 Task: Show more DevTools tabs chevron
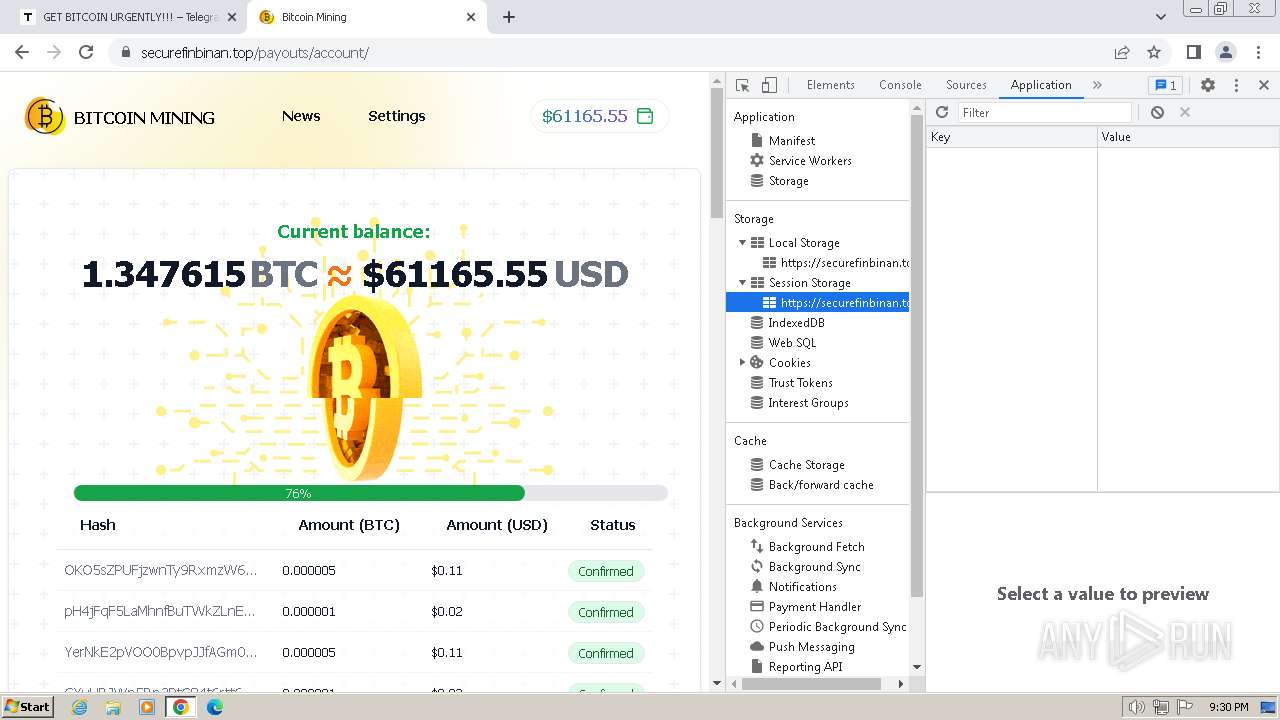pyautogui.click(x=1097, y=85)
